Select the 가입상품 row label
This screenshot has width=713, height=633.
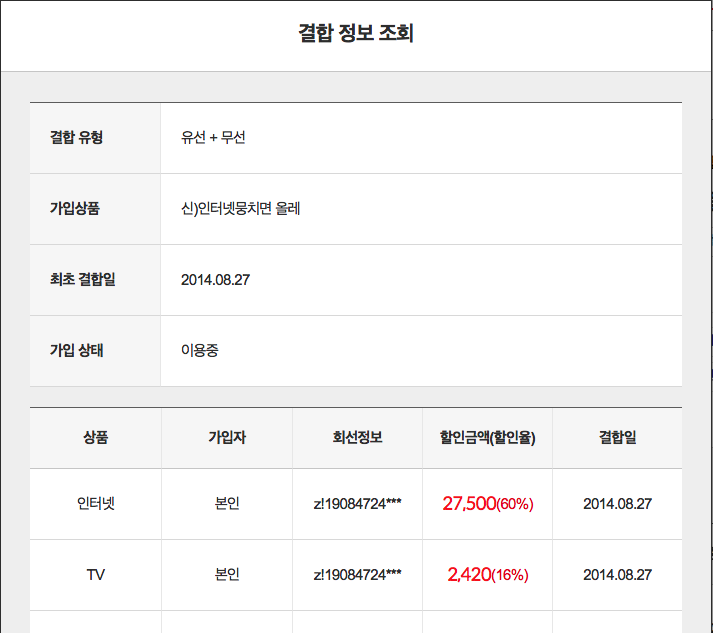pyautogui.click(x=75, y=209)
